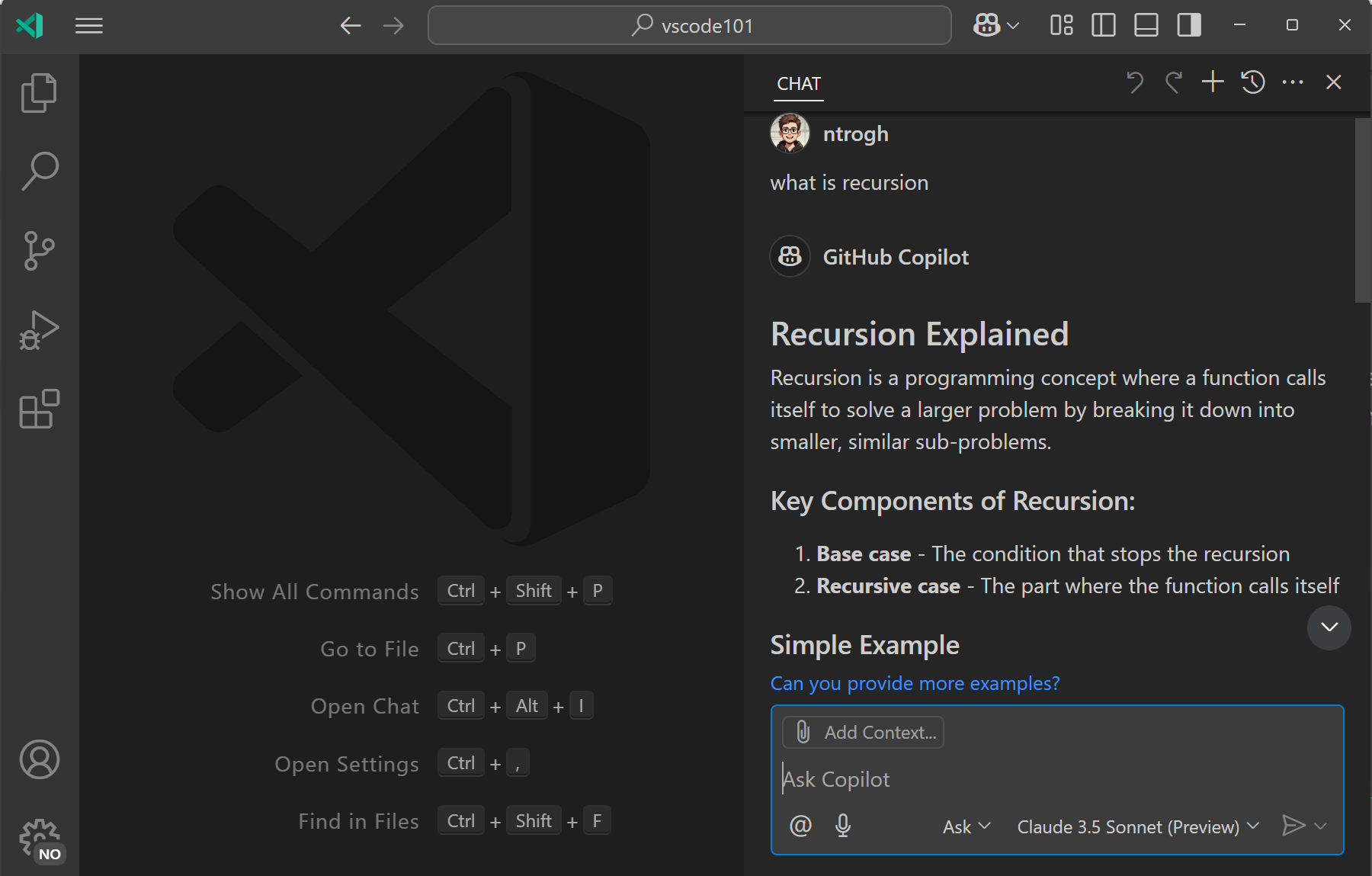Click the Can you provide more examples link
Image resolution: width=1372 pixels, height=876 pixels.
[915, 683]
